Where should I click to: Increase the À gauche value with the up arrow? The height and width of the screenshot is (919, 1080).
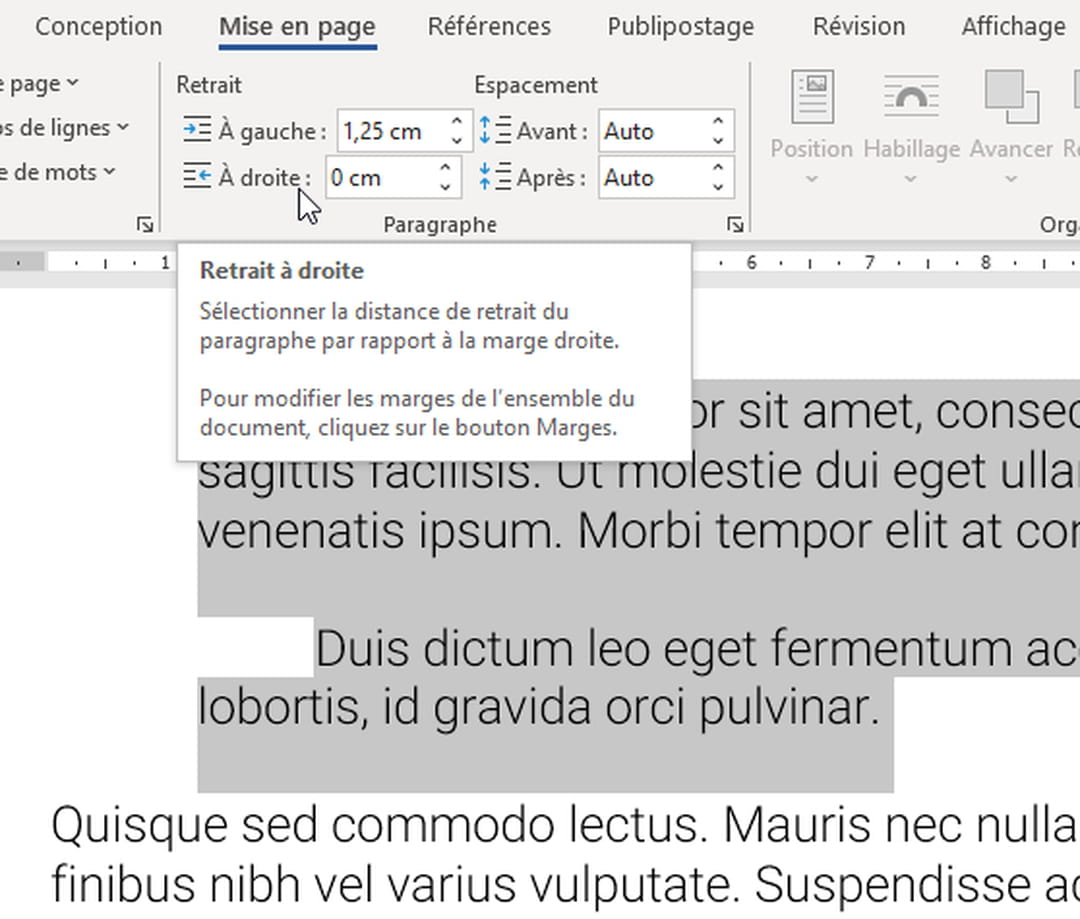457,122
